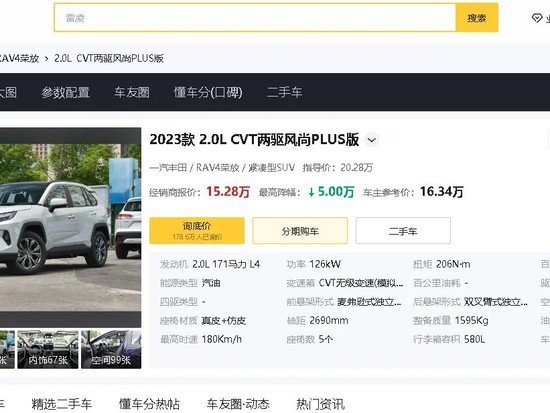Open the 二手车 tab in the dark navigation bar
This screenshot has width=550, height=413.
284,92
